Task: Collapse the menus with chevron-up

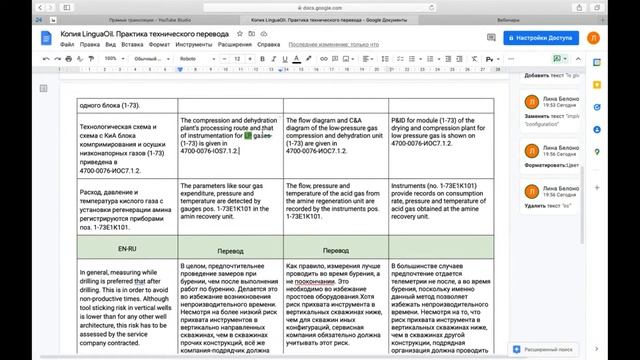Action: point(578,59)
